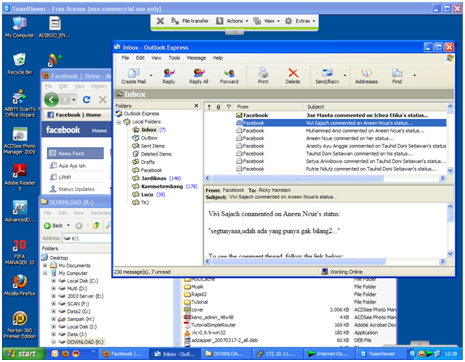This screenshot has height=362, width=465.
Task: Click the Reply toolbar button
Action: click(169, 76)
